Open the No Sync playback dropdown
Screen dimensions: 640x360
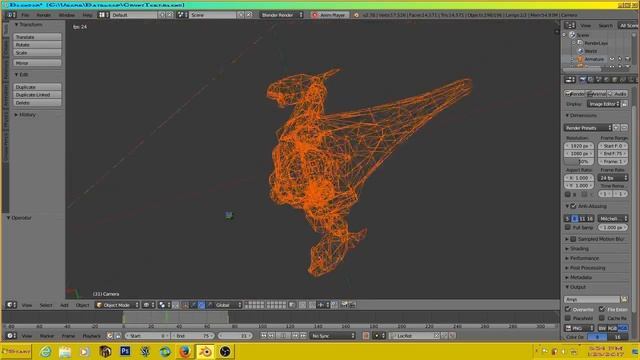tap(332, 336)
